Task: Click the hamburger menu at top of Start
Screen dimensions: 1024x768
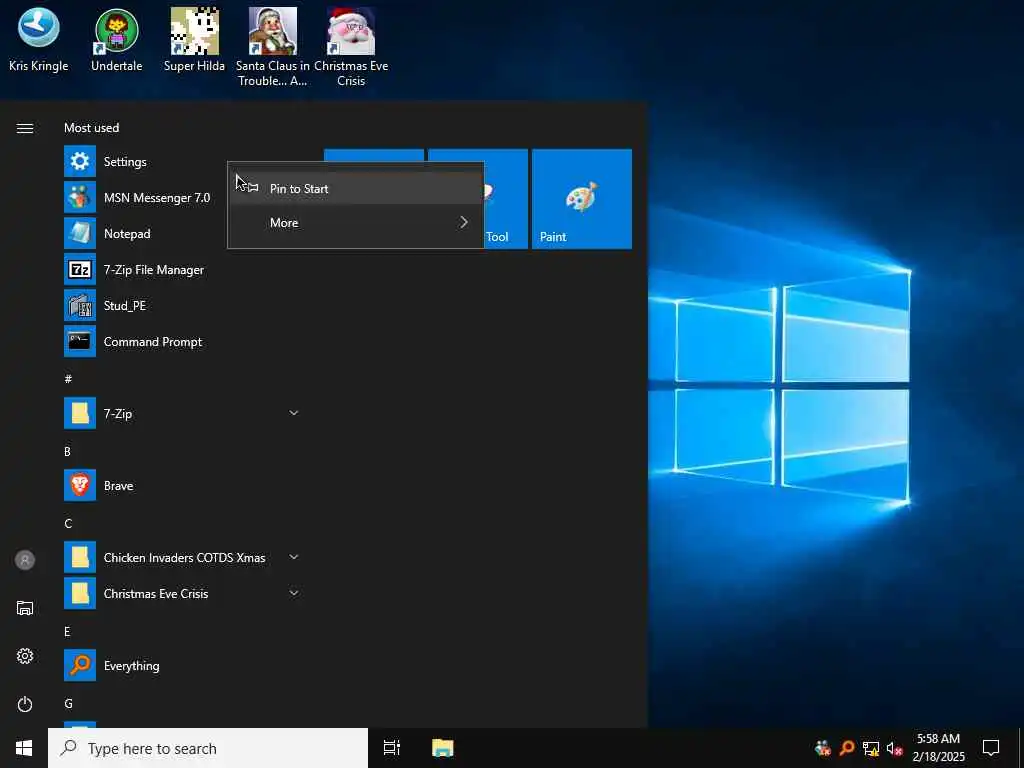Action: pos(25,128)
